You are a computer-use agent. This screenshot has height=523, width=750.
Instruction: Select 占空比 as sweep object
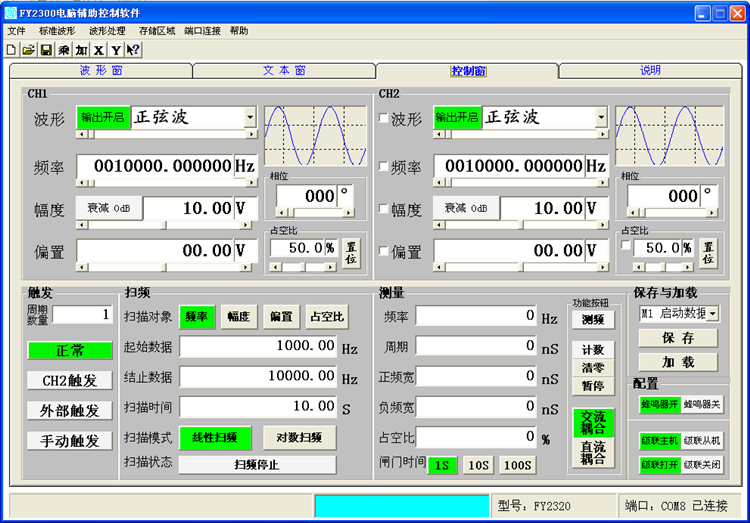(x=327, y=316)
